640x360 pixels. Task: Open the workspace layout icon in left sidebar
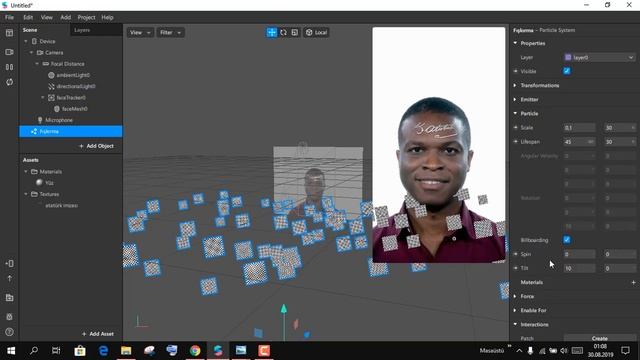pyautogui.click(x=9, y=33)
